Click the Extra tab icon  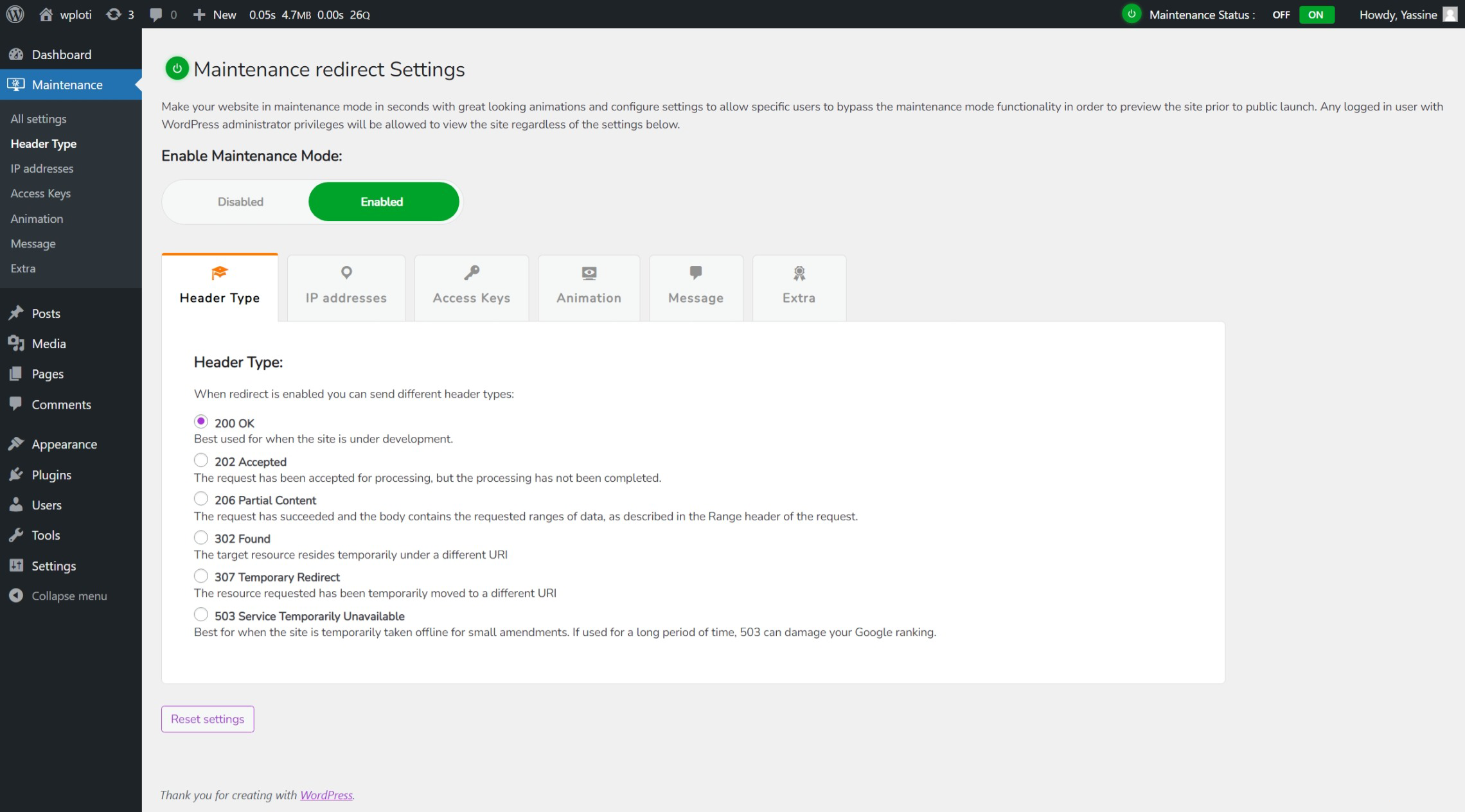pyautogui.click(x=799, y=274)
